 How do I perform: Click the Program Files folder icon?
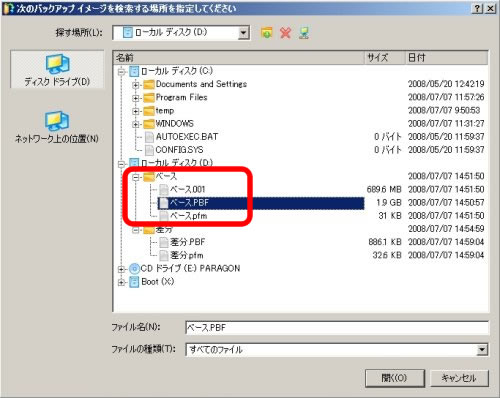[149, 98]
